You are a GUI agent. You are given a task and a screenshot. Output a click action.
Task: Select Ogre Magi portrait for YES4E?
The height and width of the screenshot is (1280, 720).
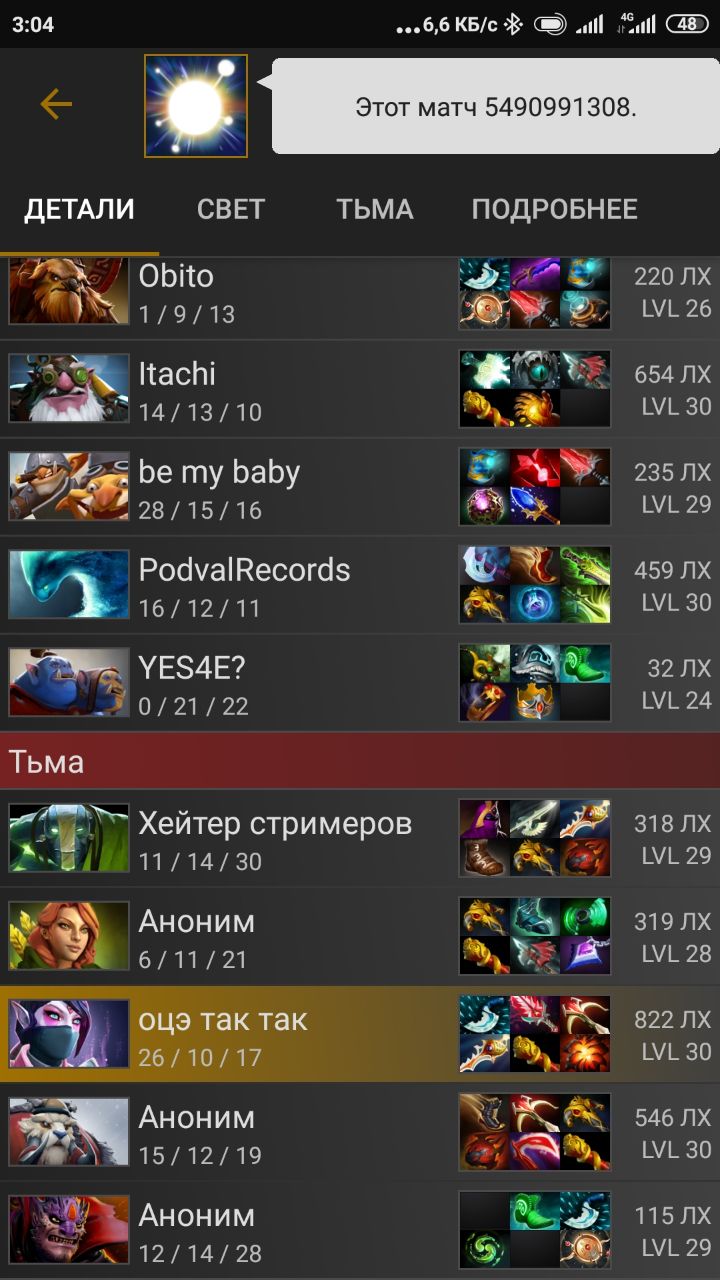(69, 682)
